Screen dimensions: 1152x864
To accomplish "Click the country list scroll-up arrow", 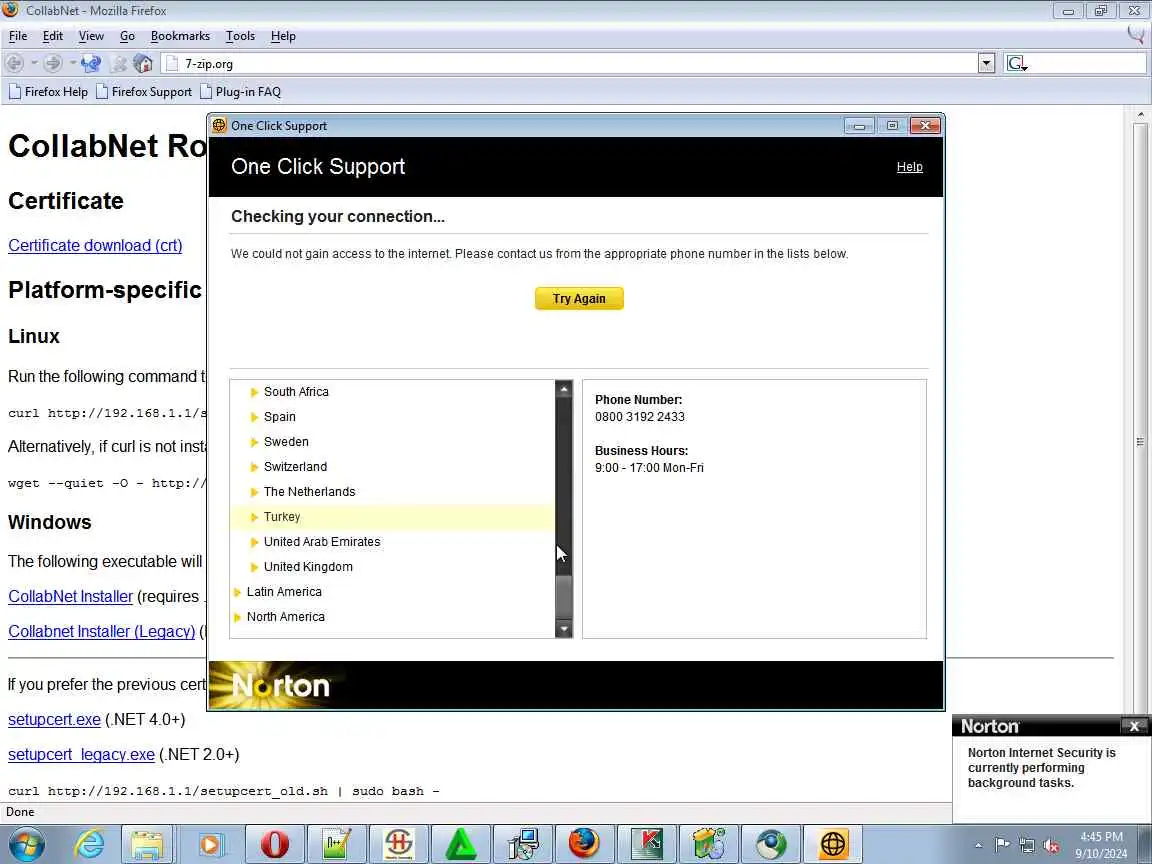I will click(x=564, y=389).
